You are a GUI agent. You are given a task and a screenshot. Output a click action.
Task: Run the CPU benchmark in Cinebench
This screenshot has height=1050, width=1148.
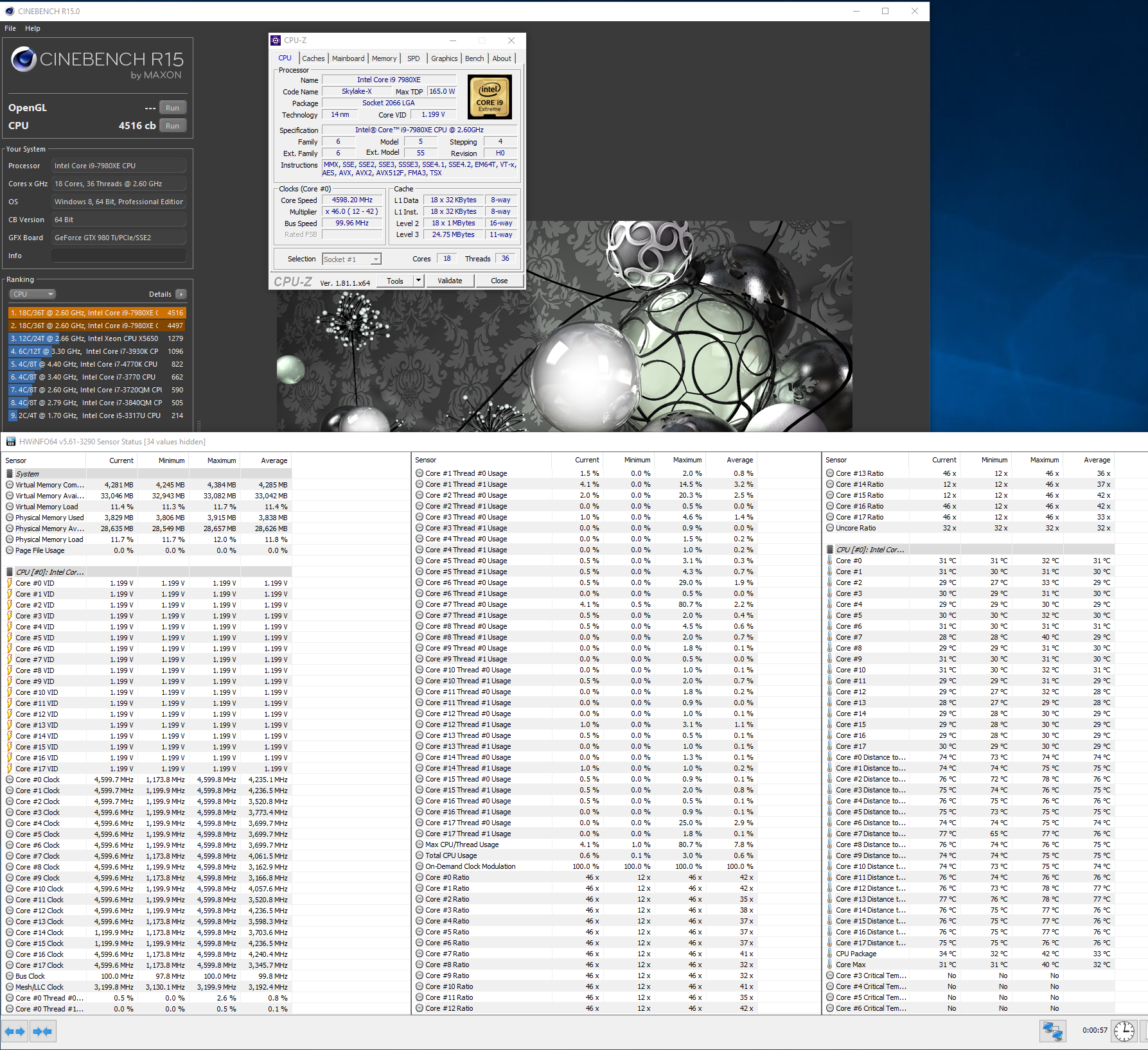coord(172,126)
